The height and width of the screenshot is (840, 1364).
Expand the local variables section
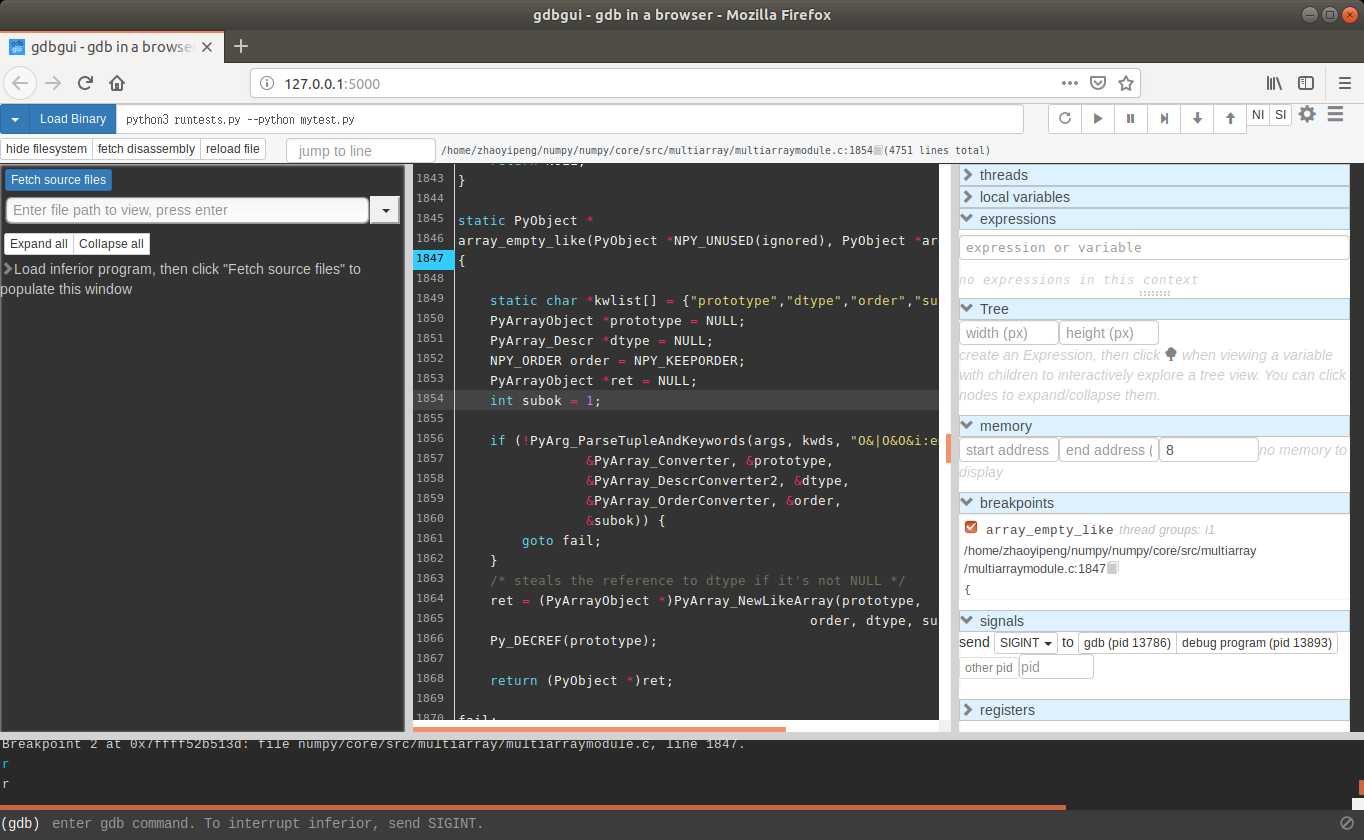coord(1154,197)
